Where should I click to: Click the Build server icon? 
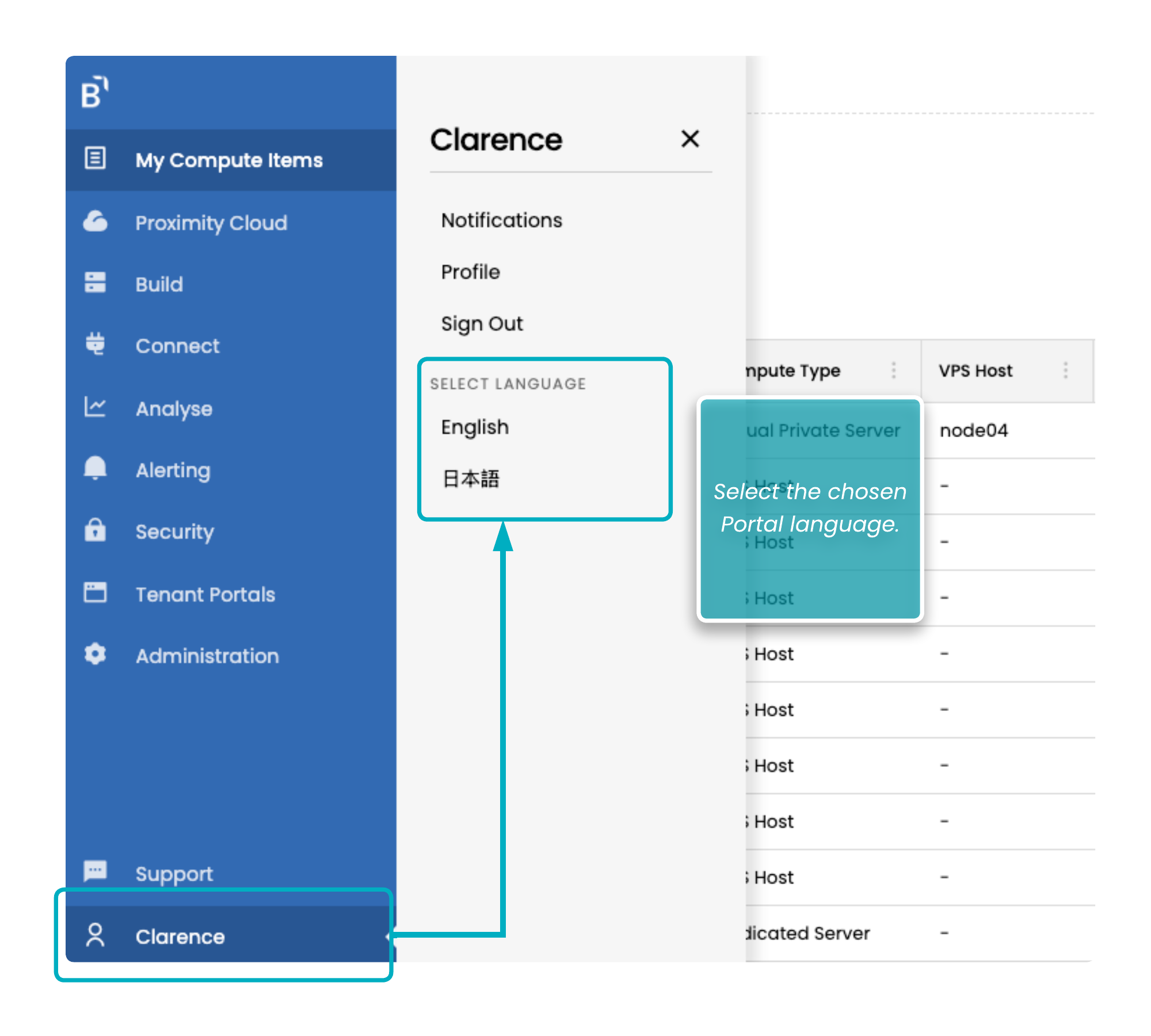click(96, 283)
